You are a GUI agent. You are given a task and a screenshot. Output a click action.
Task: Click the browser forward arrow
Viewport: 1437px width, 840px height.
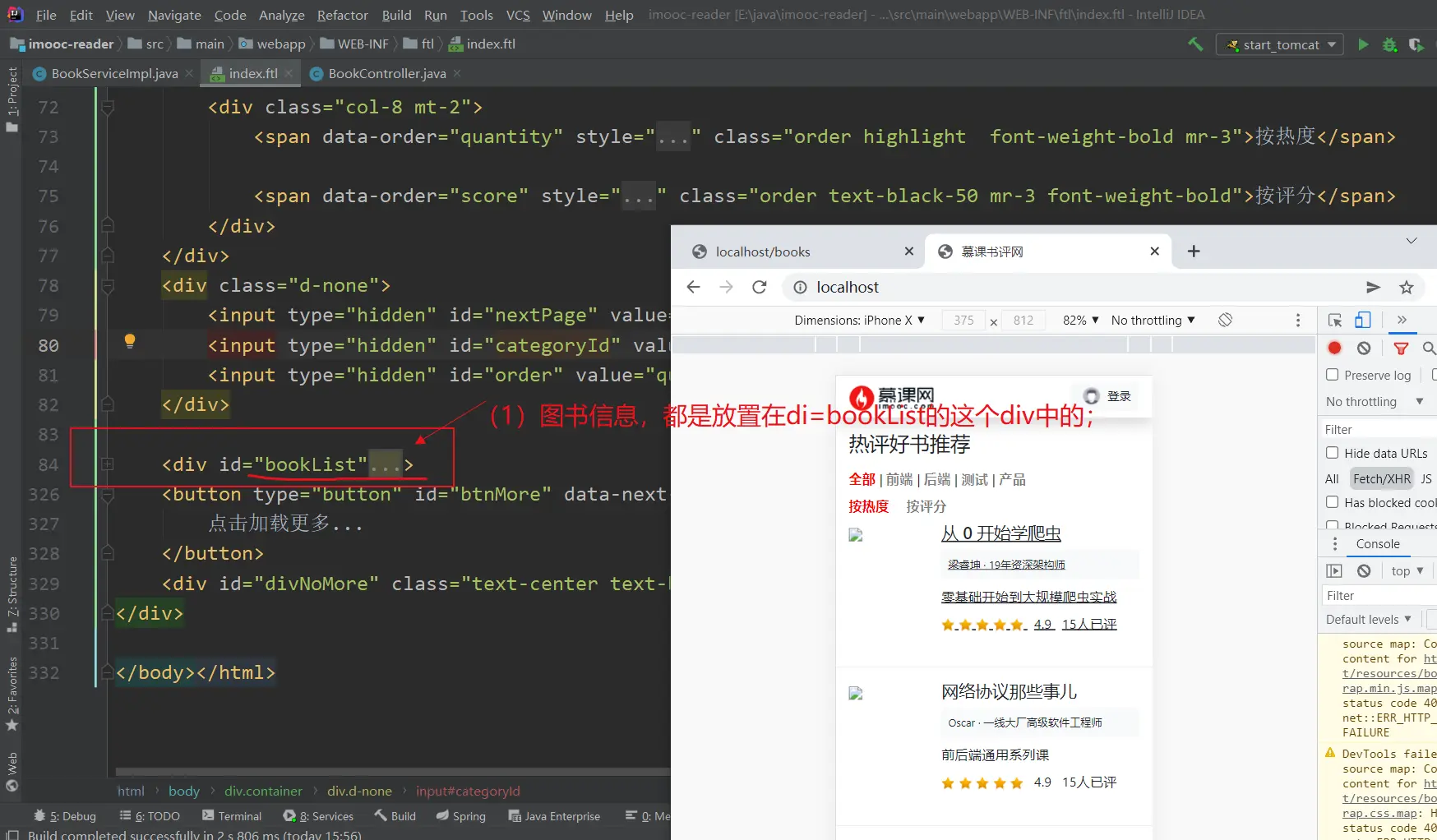726,287
